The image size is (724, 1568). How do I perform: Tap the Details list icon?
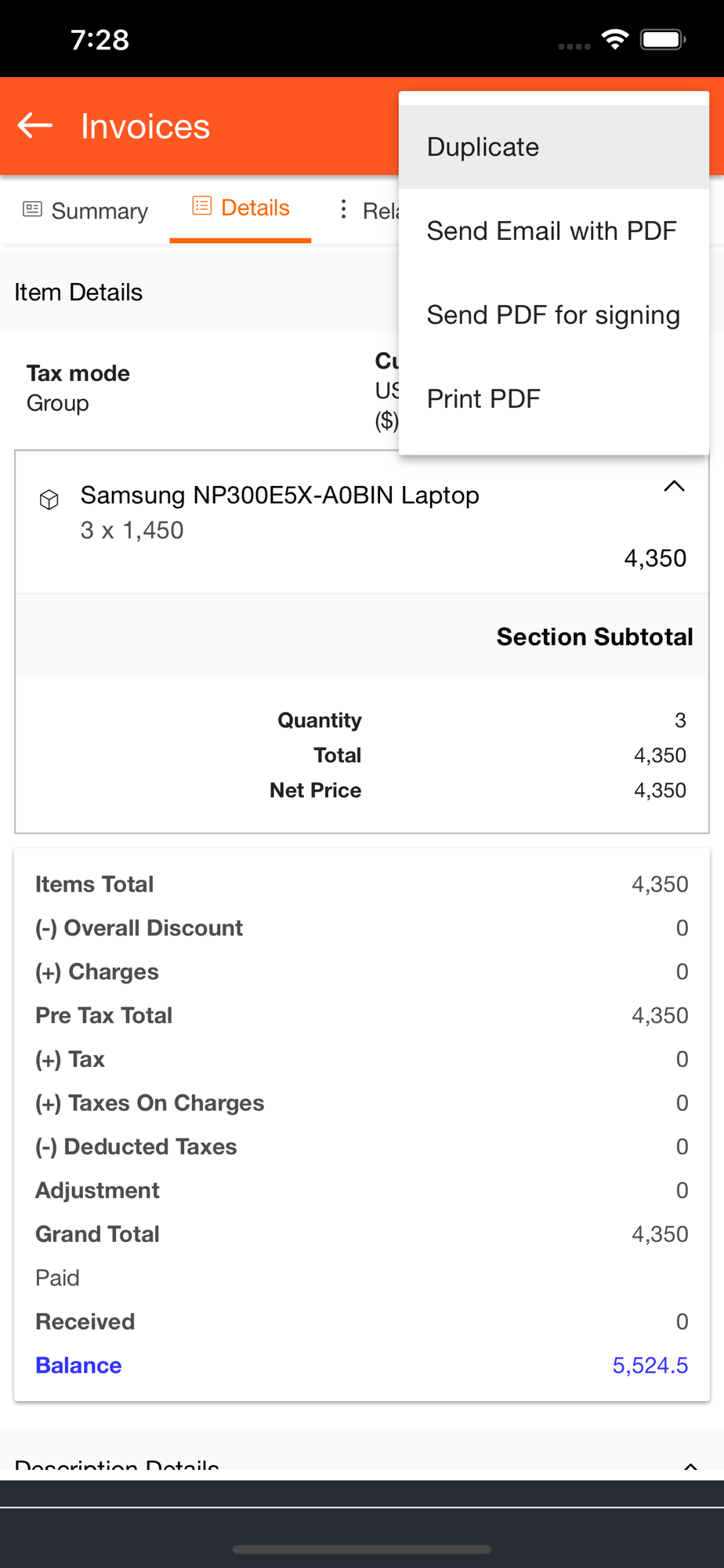(x=201, y=206)
